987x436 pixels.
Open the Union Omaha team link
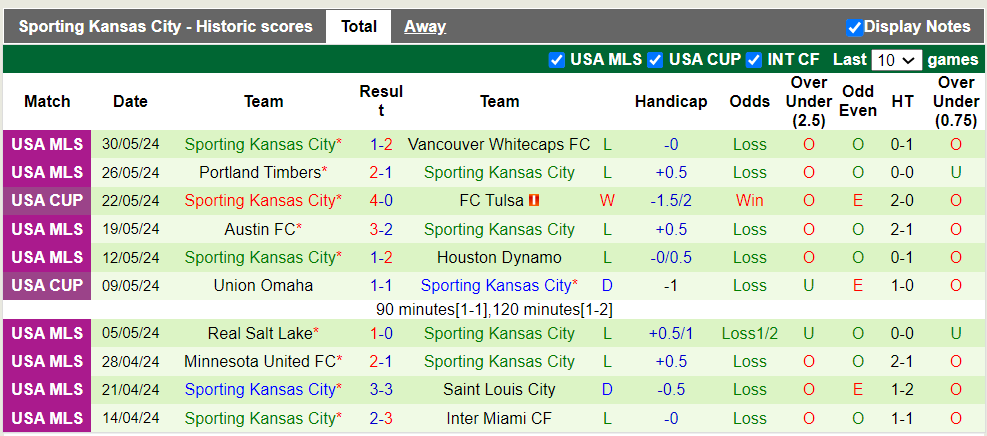point(263,285)
